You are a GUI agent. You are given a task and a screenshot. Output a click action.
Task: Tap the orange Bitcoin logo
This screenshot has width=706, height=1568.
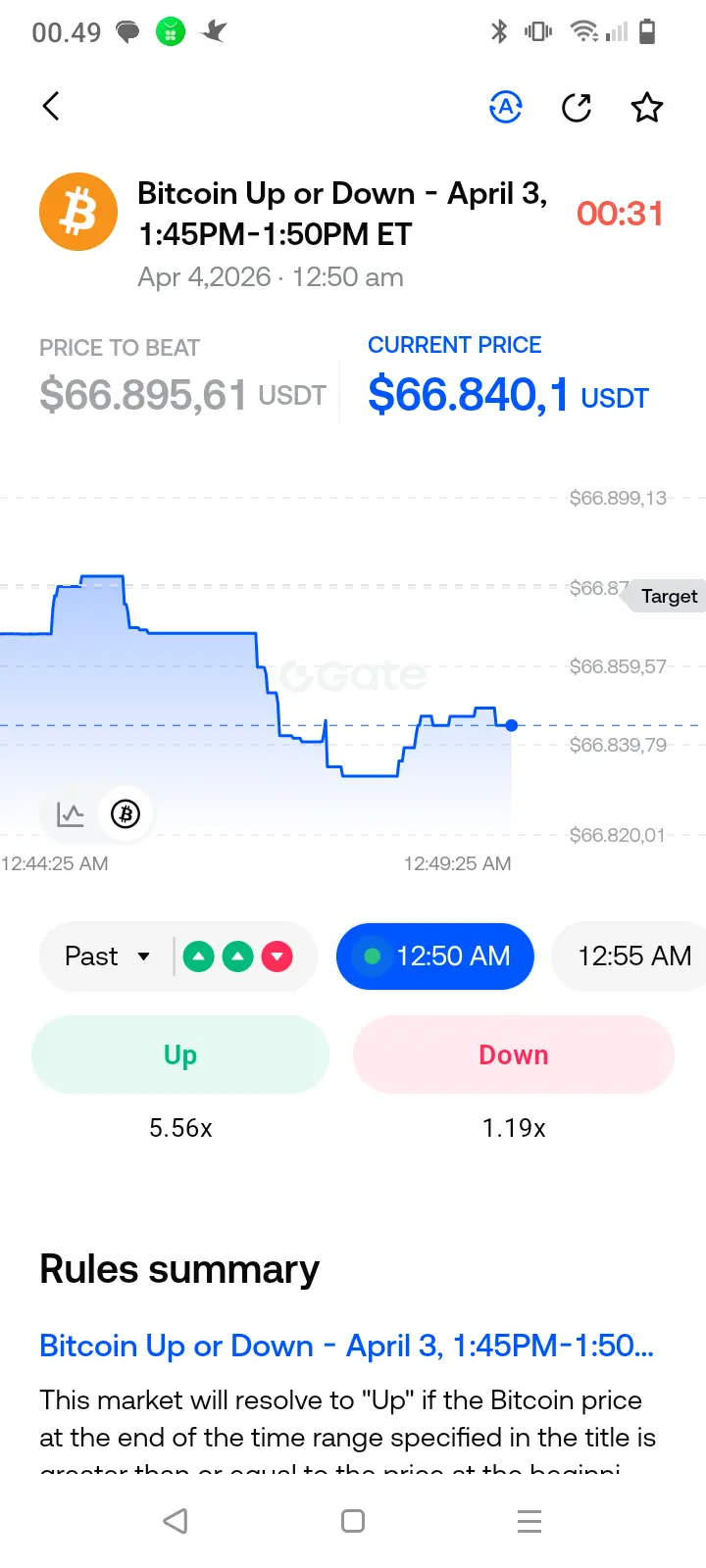tap(78, 212)
